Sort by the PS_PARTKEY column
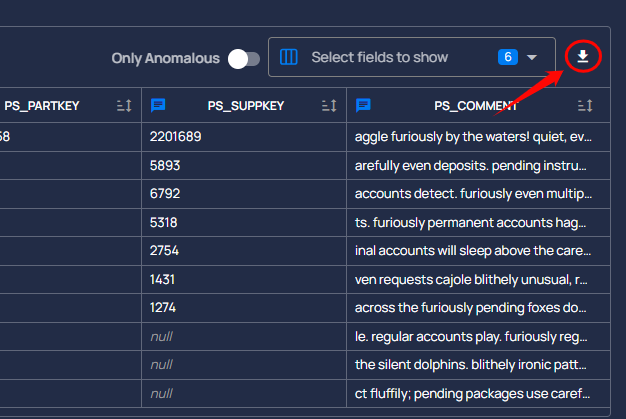The height and width of the screenshot is (419, 626). 124,106
